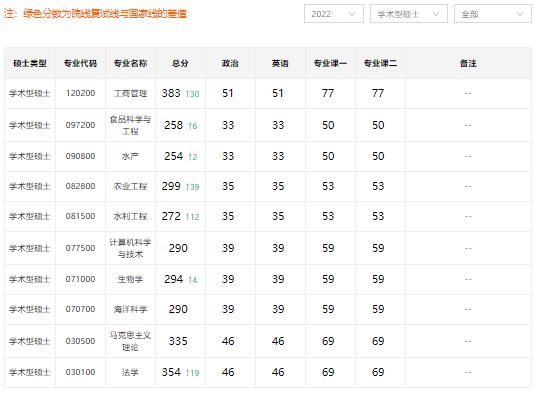Click 专业课一 score 77 in 工商管理 row
The height and width of the screenshot is (394, 539).
(x=328, y=93)
